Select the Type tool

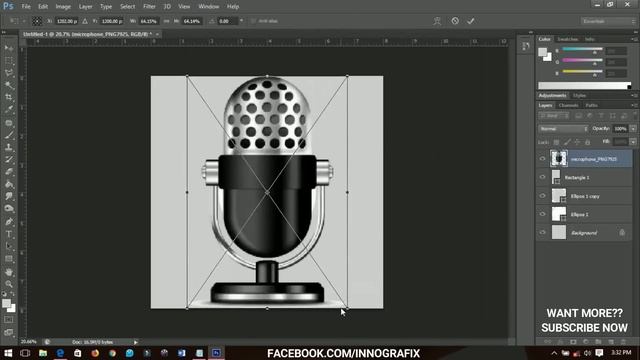pyautogui.click(x=9, y=234)
